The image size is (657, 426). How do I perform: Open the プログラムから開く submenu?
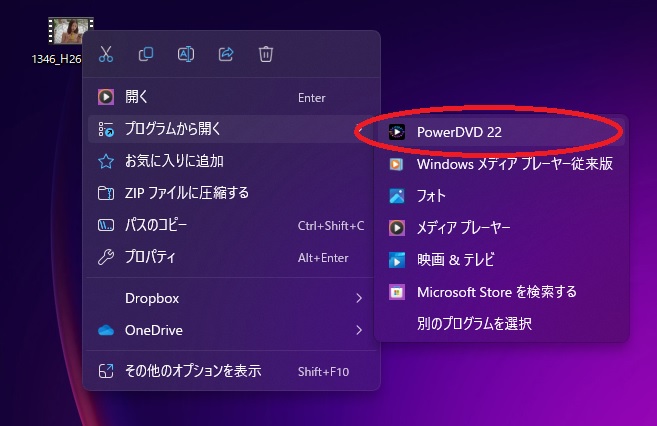(x=231, y=129)
